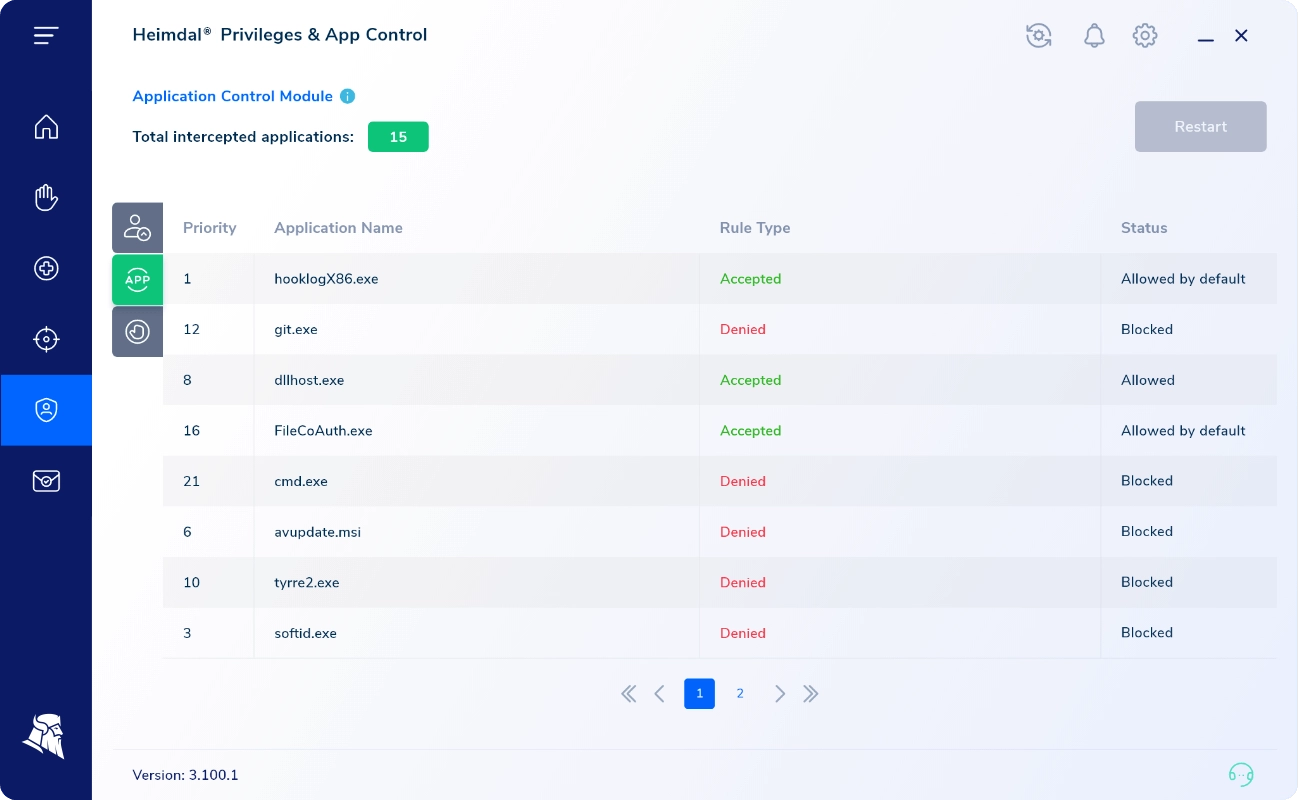Open the support headset icon

click(1241, 775)
